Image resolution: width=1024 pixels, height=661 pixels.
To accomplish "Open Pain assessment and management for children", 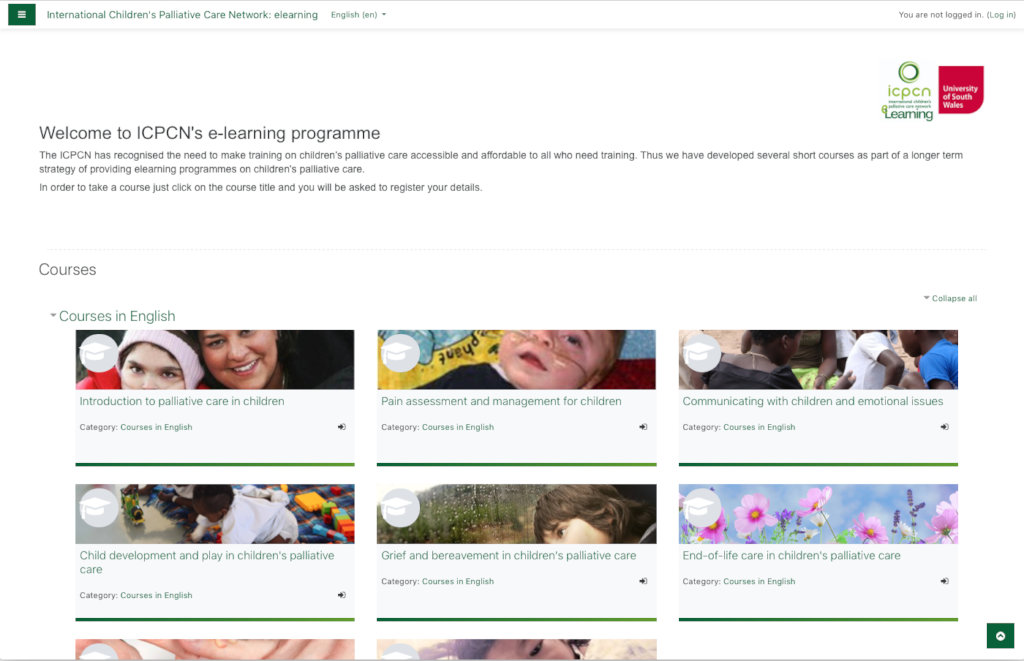I will click(x=501, y=401).
